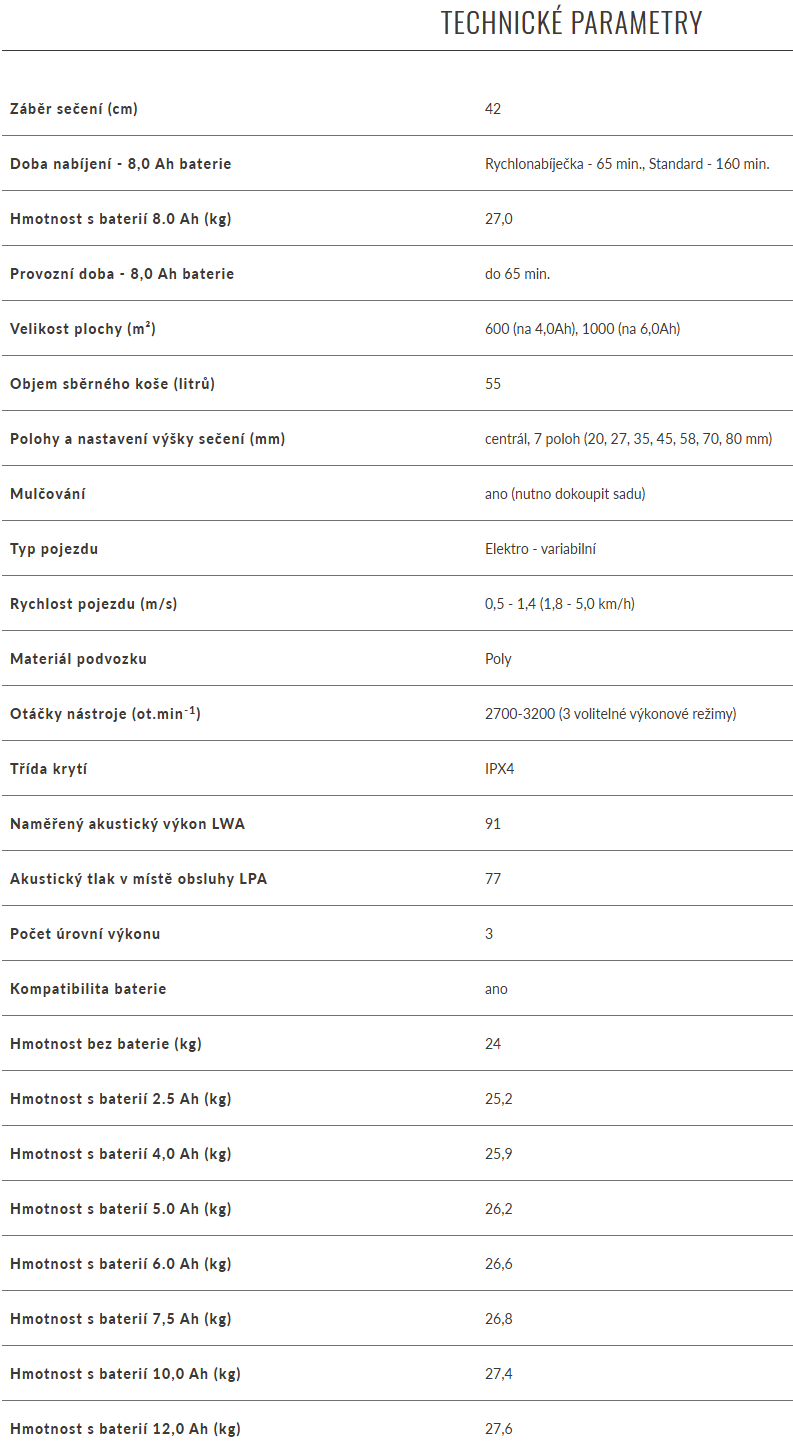793x1455 pixels.
Task: Click the 'do 65 min.' runtime value
Action: [x=517, y=274]
